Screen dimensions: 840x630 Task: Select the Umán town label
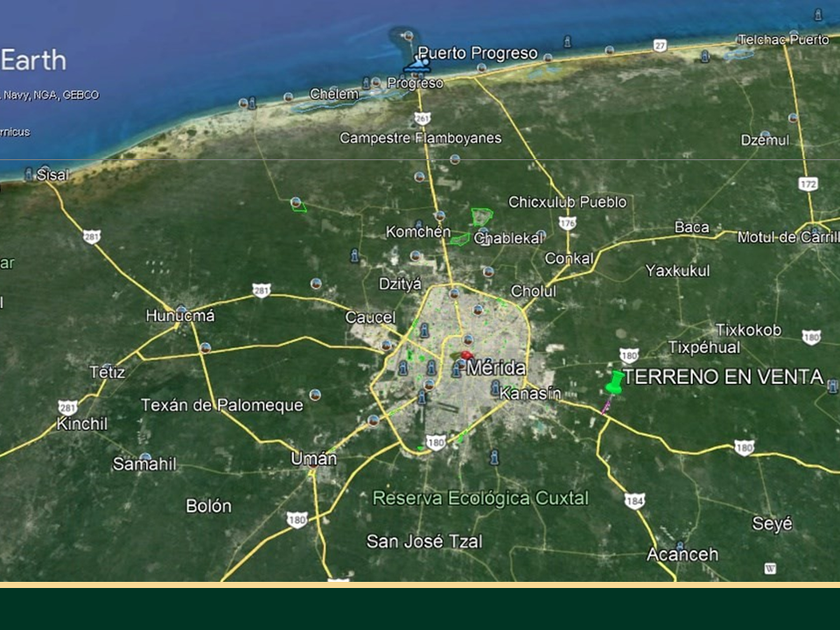[313, 459]
